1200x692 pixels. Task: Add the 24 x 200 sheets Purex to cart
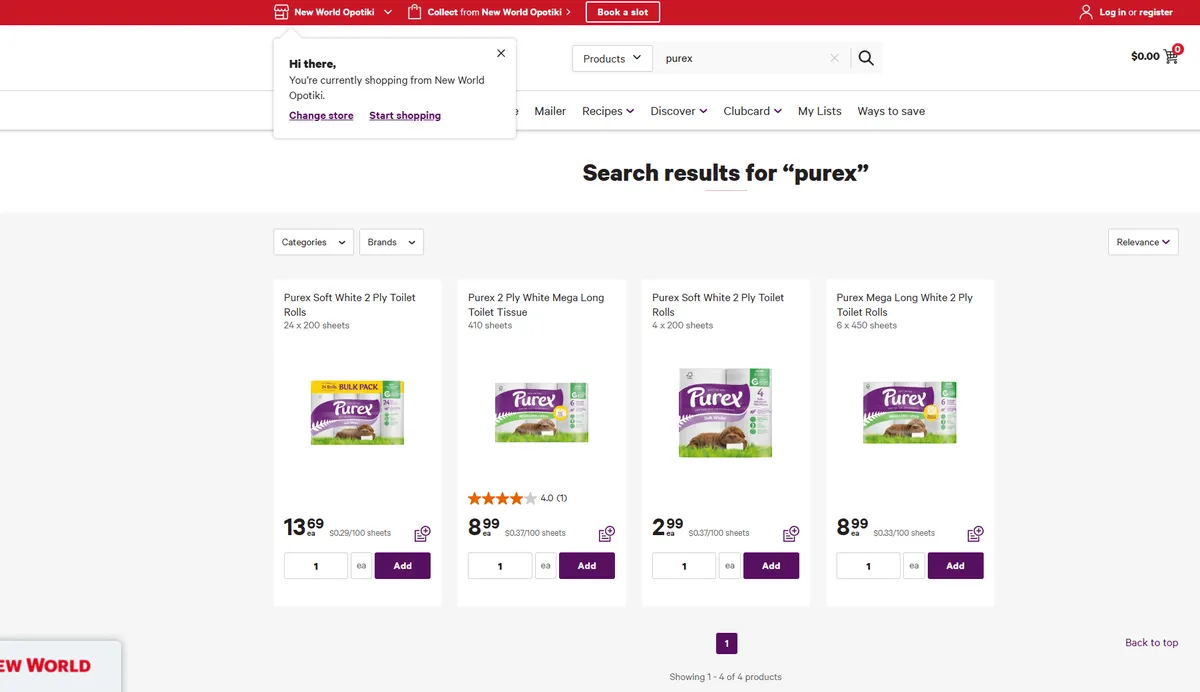[403, 566]
